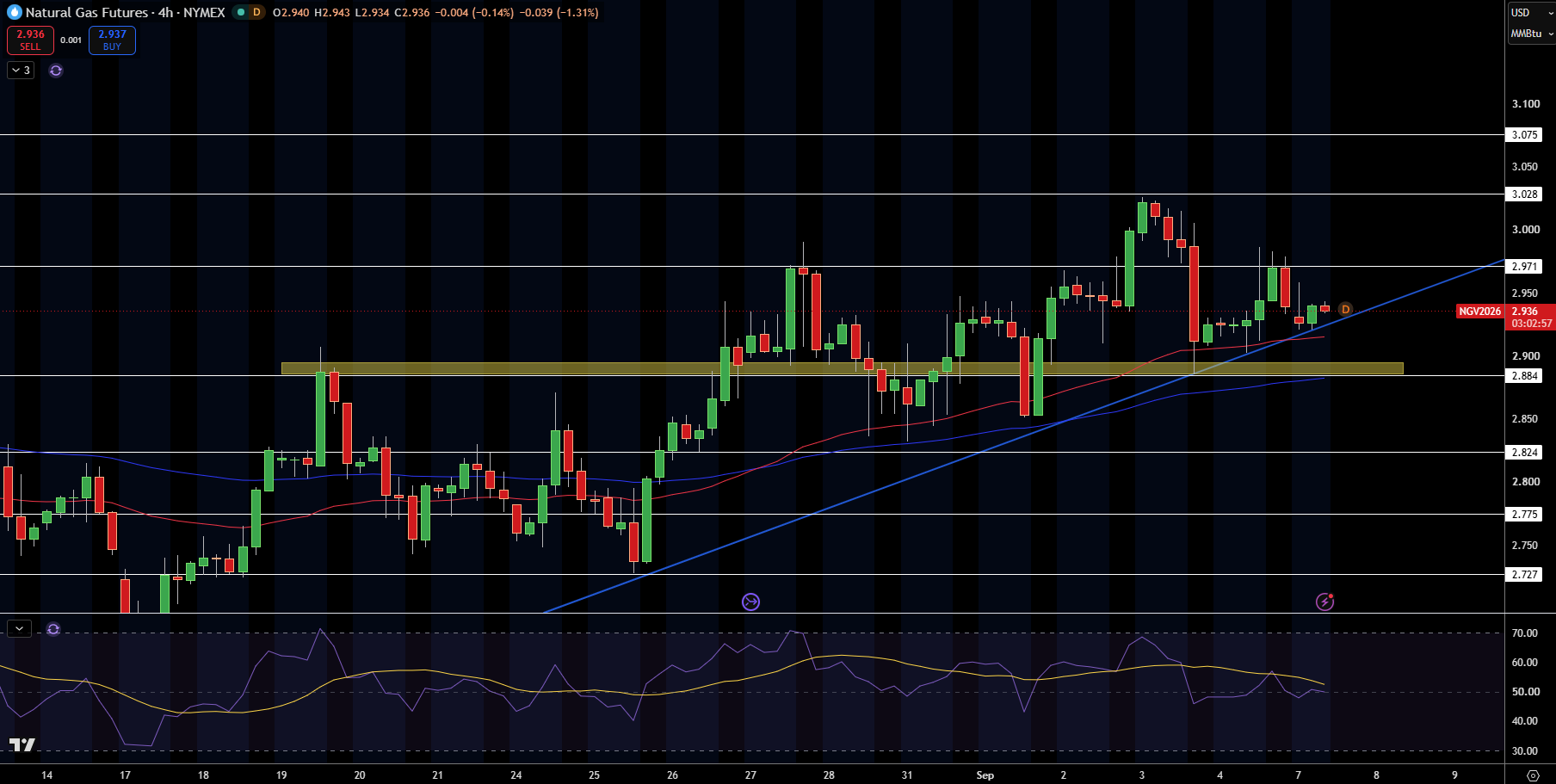The image size is (1556, 784).
Task: Click the 4h interval in the title
Action: 165,12
